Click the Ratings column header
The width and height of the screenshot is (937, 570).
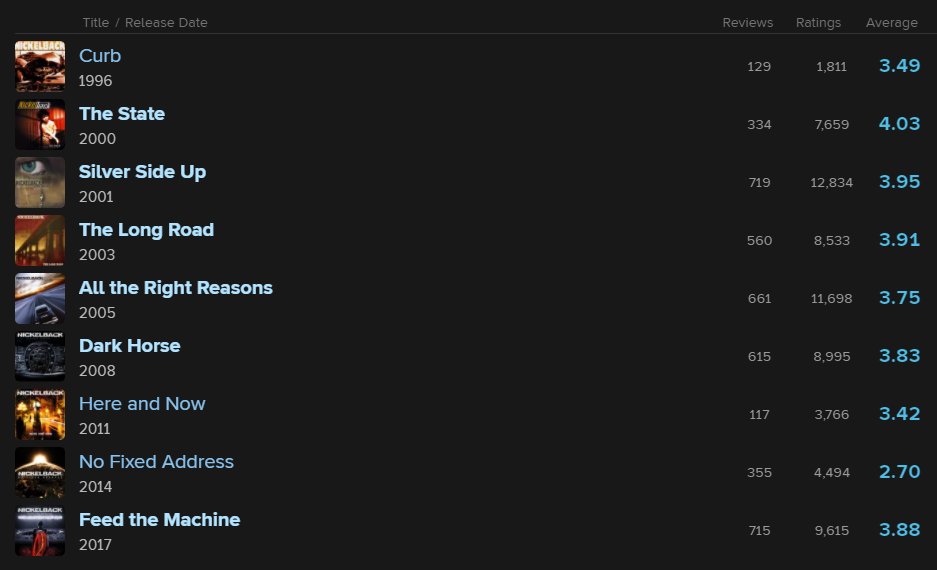pos(818,23)
